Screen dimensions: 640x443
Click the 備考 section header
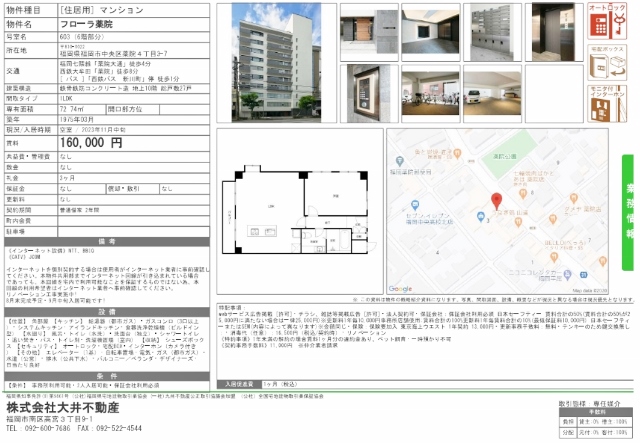(107, 242)
